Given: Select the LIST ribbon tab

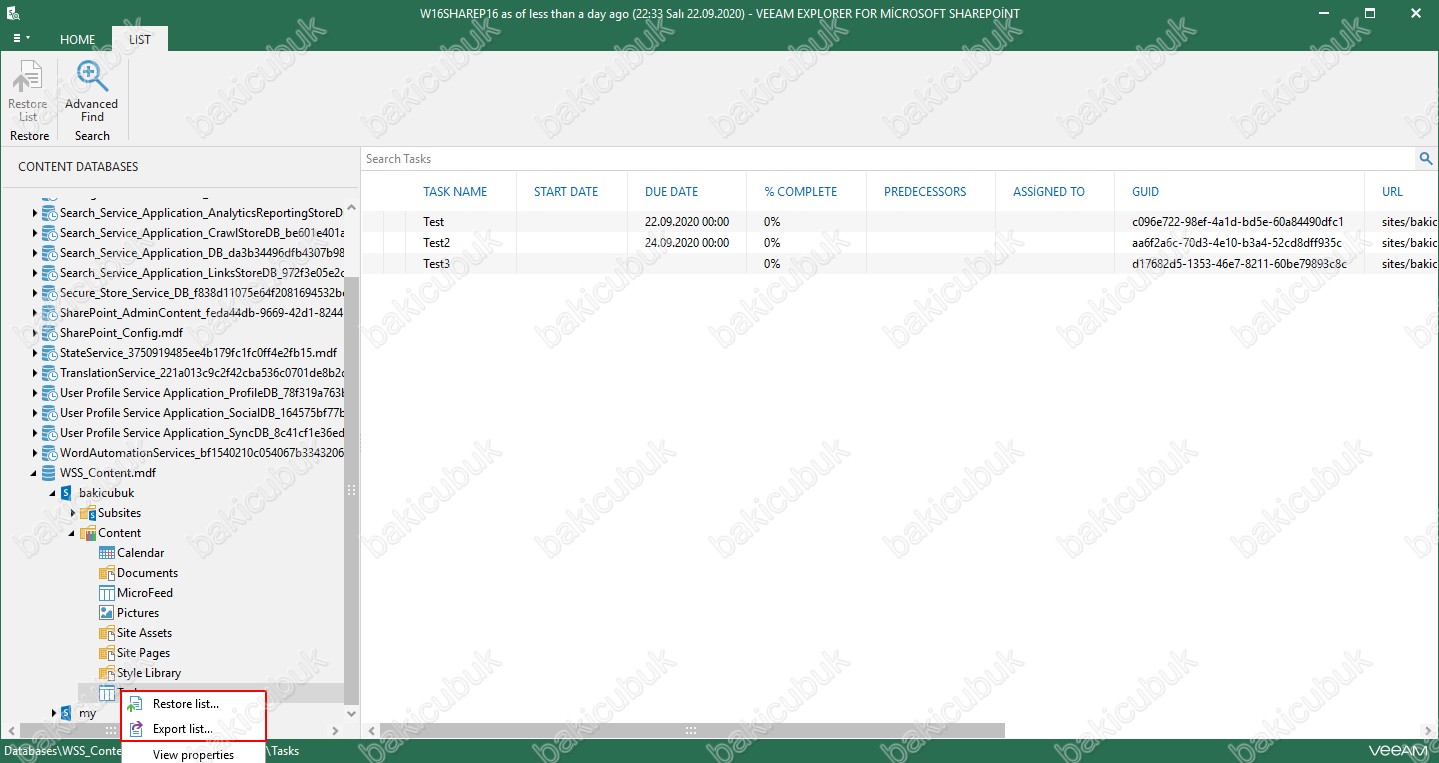Looking at the screenshot, I should (x=140, y=39).
